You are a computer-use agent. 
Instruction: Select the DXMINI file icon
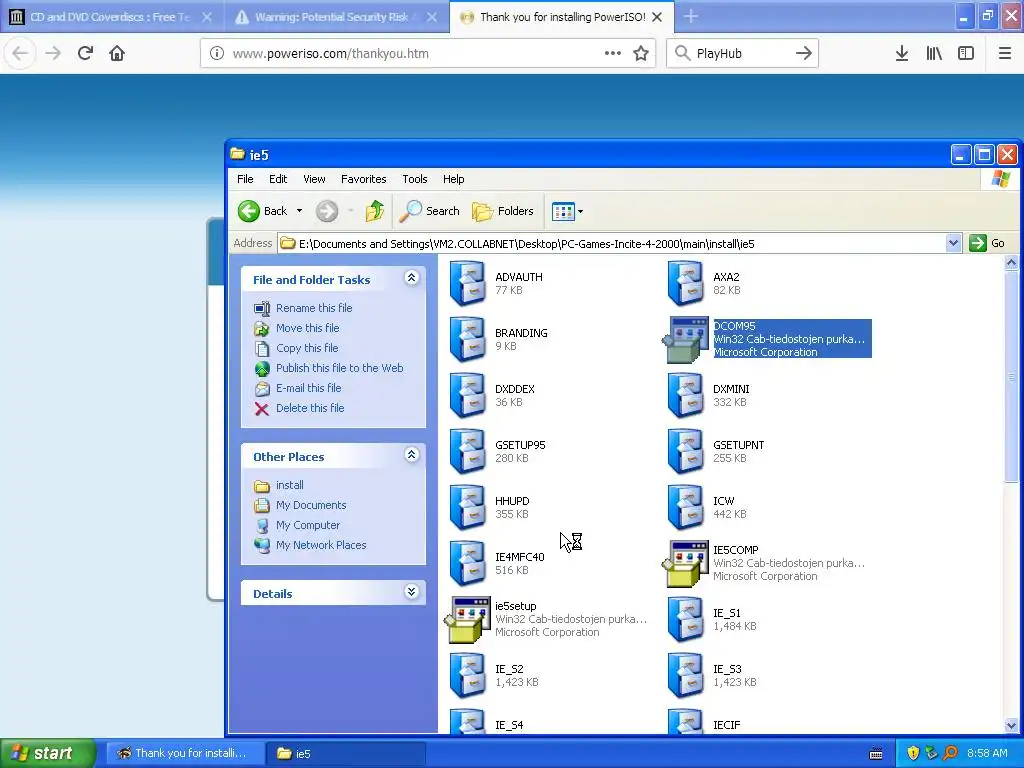tap(686, 396)
